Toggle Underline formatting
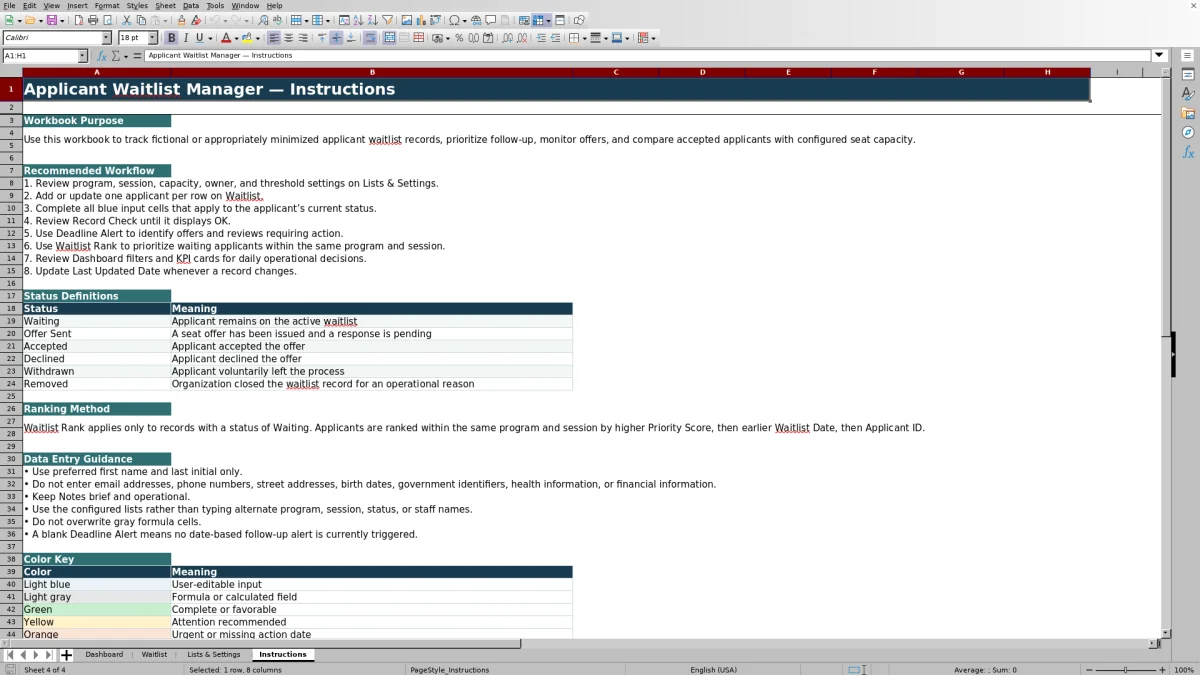1200x675 pixels. 199,38
